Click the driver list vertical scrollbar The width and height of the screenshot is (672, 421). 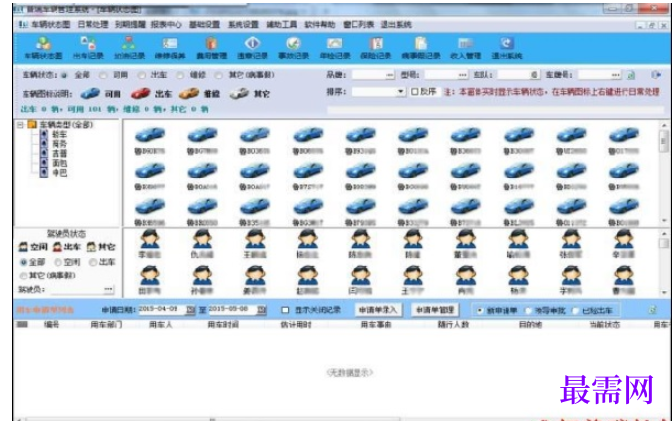pyautogui.click(x=664, y=263)
